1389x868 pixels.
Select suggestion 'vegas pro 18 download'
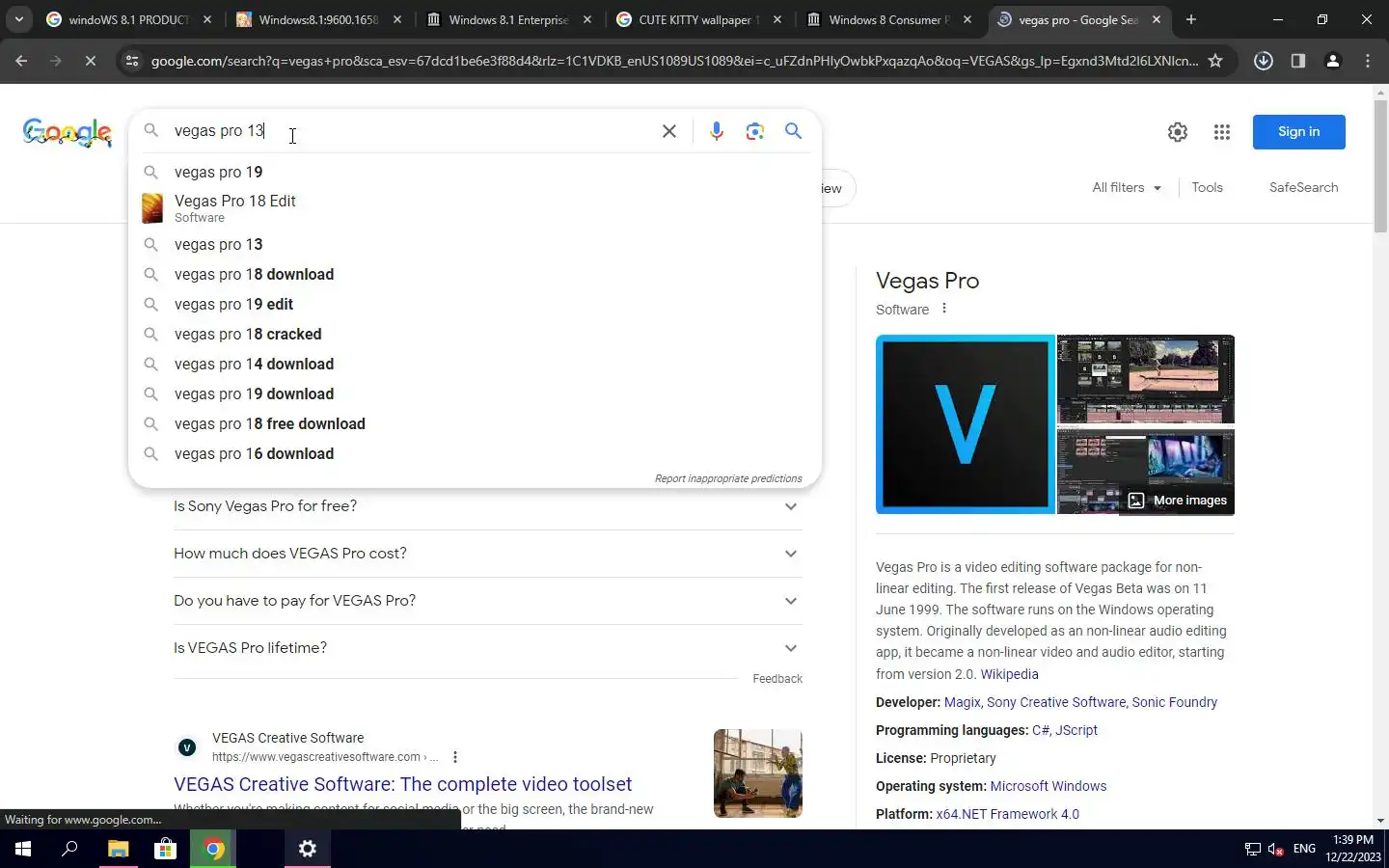coord(475,274)
